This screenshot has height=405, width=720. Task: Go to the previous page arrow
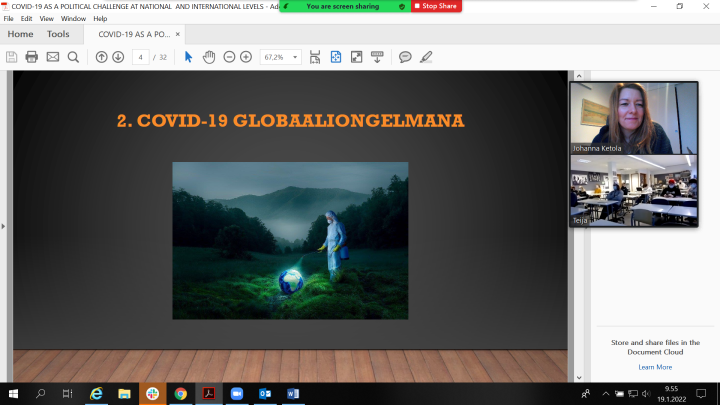pyautogui.click(x=101, y=57)
